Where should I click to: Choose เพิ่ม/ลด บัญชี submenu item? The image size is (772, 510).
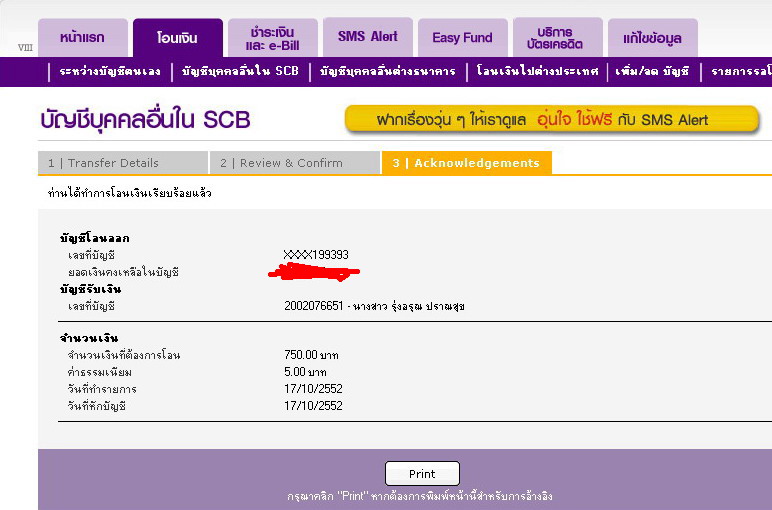pyautogui.click(x=652, y=71)
